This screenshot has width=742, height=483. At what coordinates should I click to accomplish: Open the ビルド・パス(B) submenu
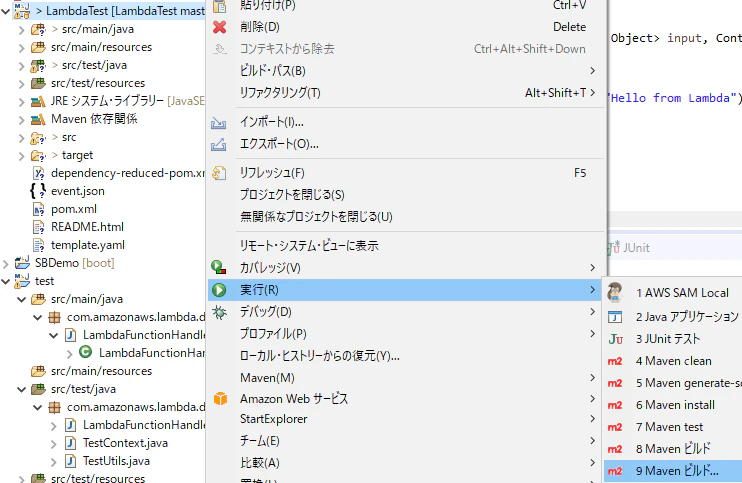(x=407, y=71)
